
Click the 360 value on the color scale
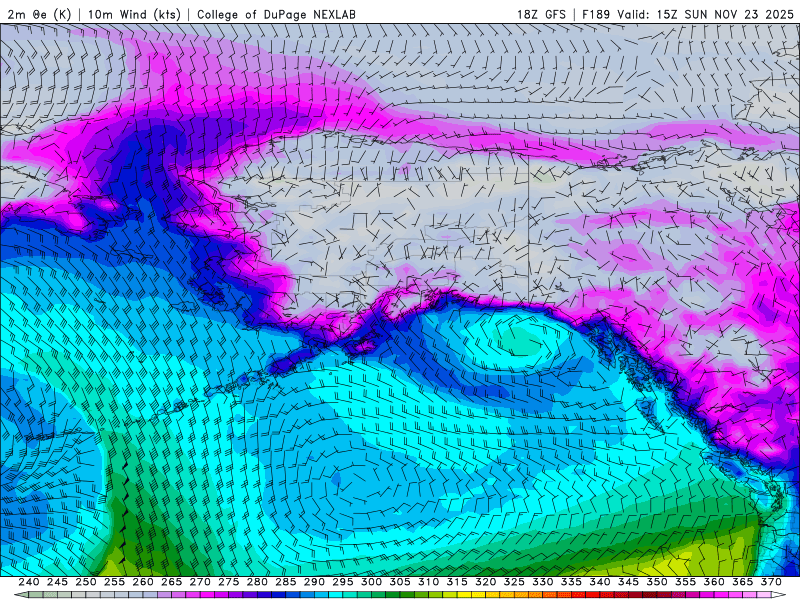pyautogui.click(x=714, y=582)
